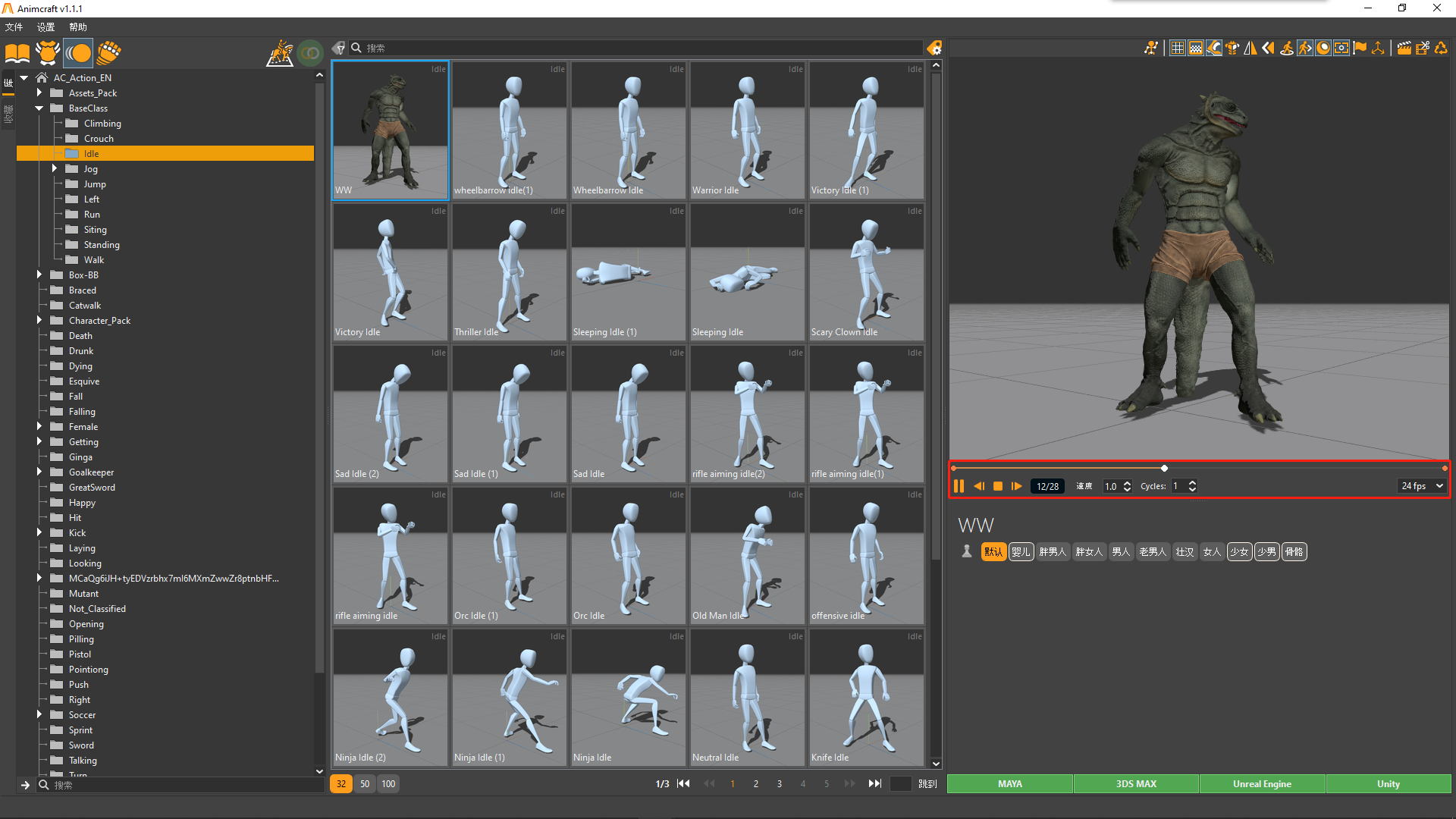
Task: Click the animation timeline slider handle
Action: 1164,468
